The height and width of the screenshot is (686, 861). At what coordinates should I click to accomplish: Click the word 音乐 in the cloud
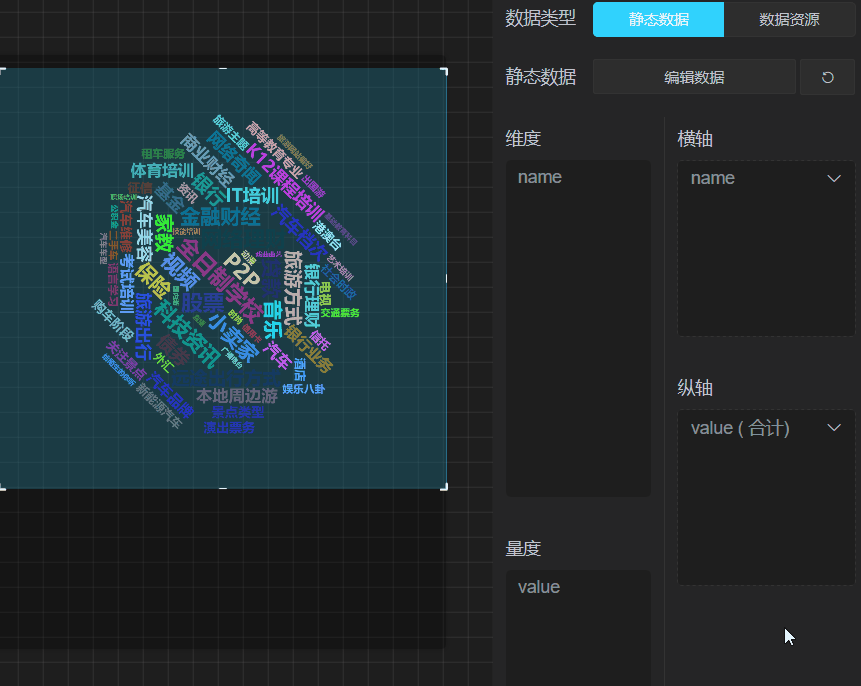273,319
